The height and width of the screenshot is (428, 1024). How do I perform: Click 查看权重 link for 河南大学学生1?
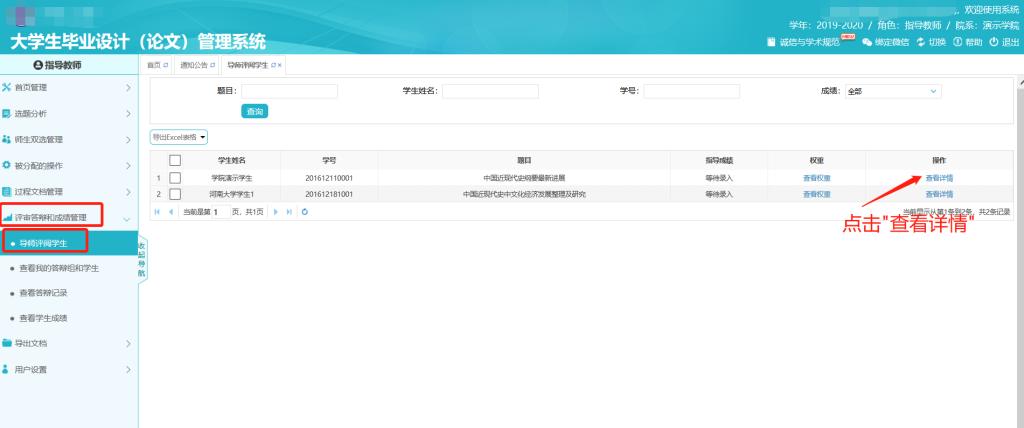(816, 194)
